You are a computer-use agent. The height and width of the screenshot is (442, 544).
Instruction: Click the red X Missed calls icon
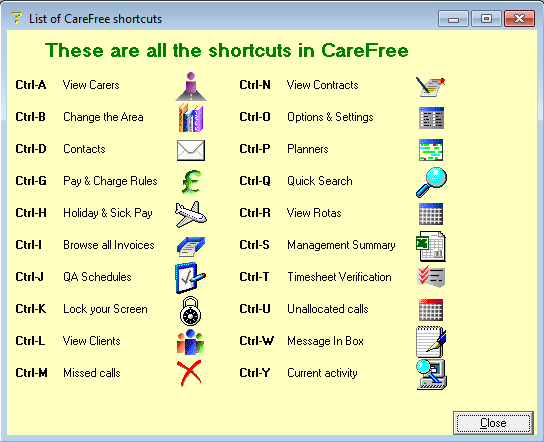(189, 373)
